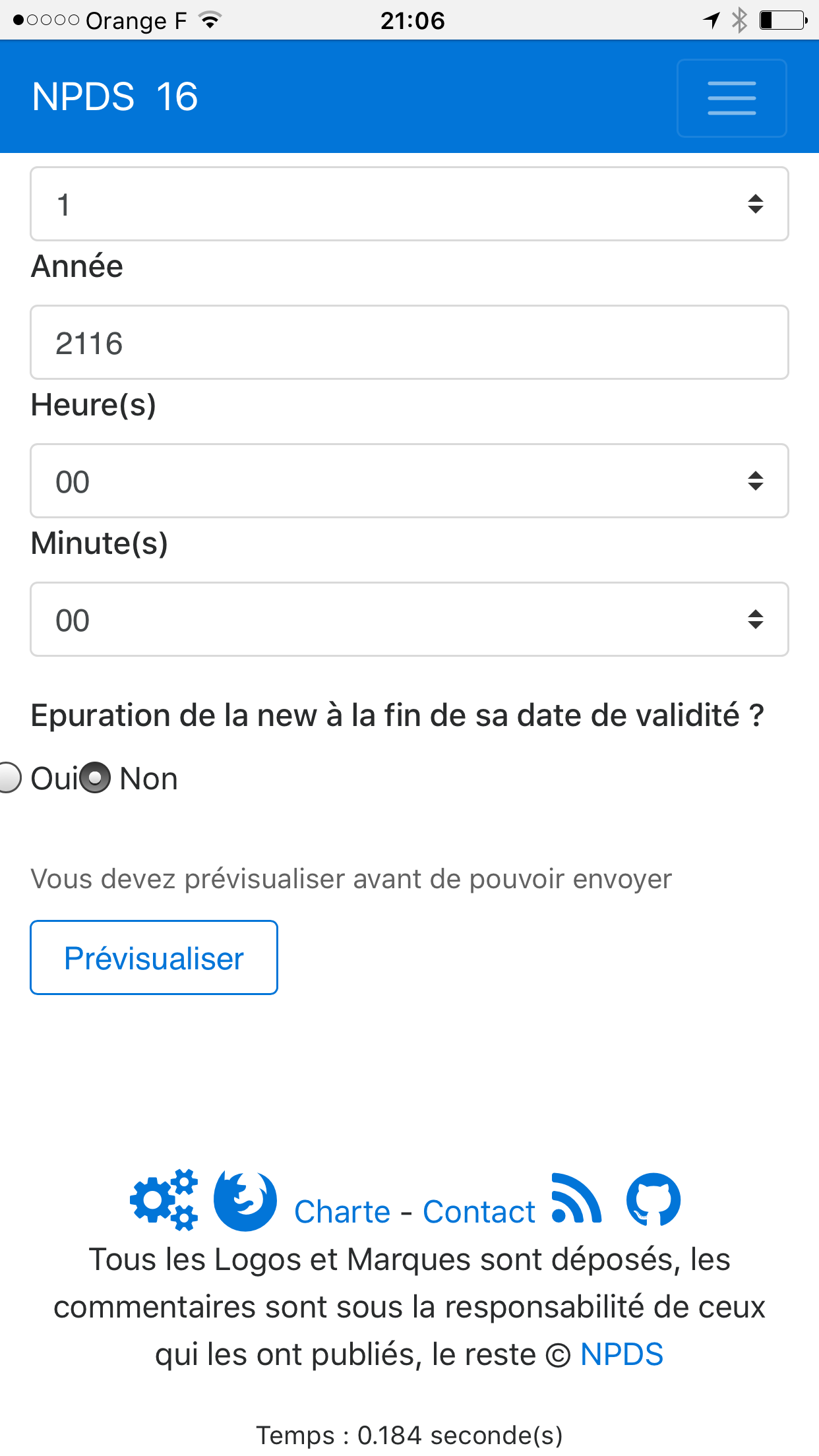Select the Oui radio button

[x=9, y=777]
